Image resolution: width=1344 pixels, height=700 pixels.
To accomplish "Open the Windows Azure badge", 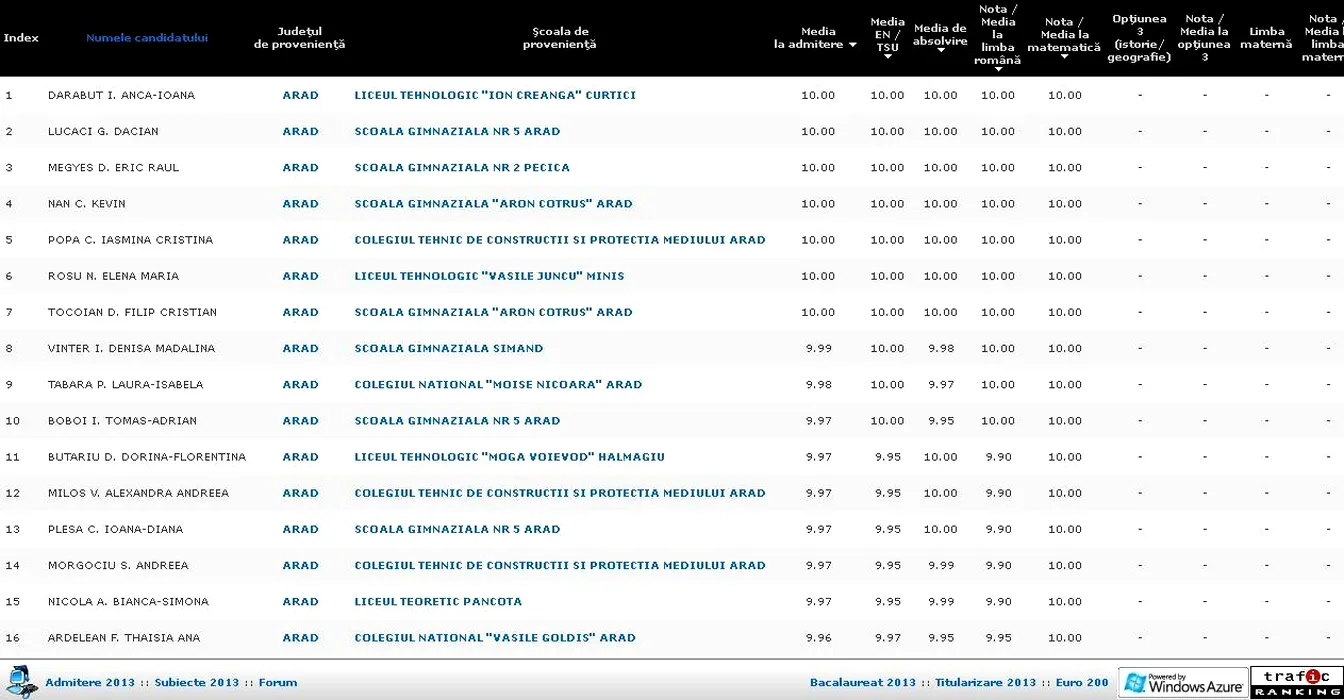I will (1183, 682).
